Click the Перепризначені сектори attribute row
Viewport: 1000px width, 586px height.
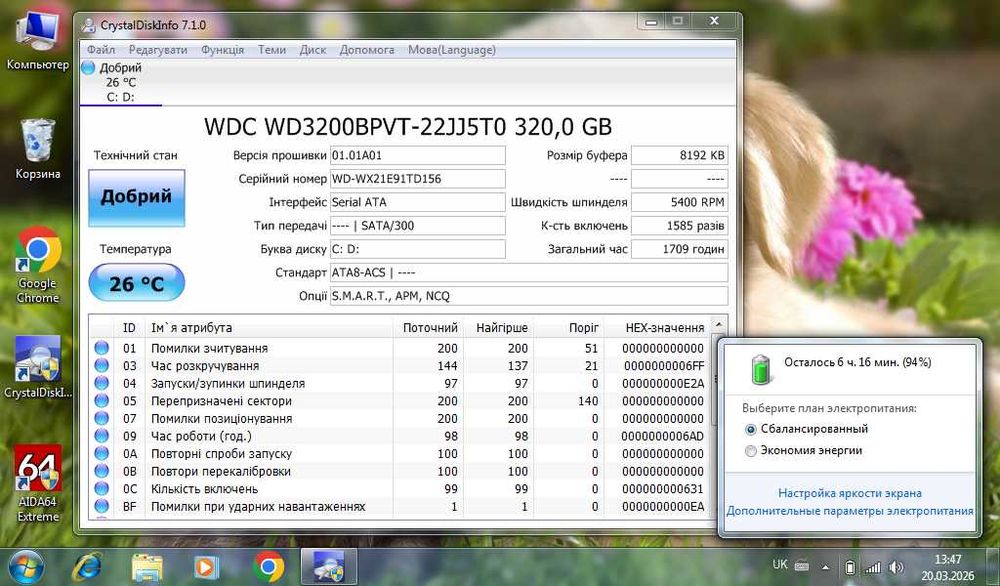click(x=400, y=401)
